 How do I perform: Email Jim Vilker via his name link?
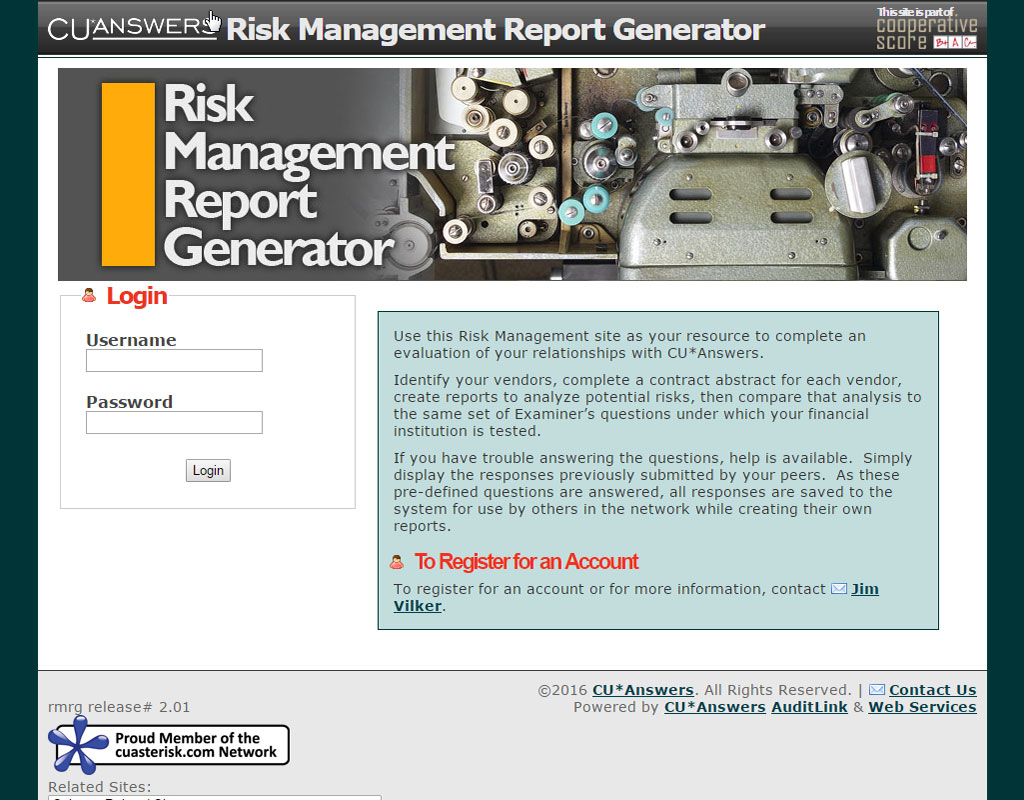click(x=865, y=589)
